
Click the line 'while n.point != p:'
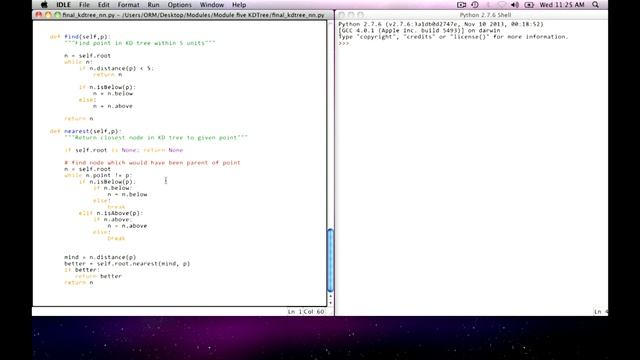pos(98,175)
